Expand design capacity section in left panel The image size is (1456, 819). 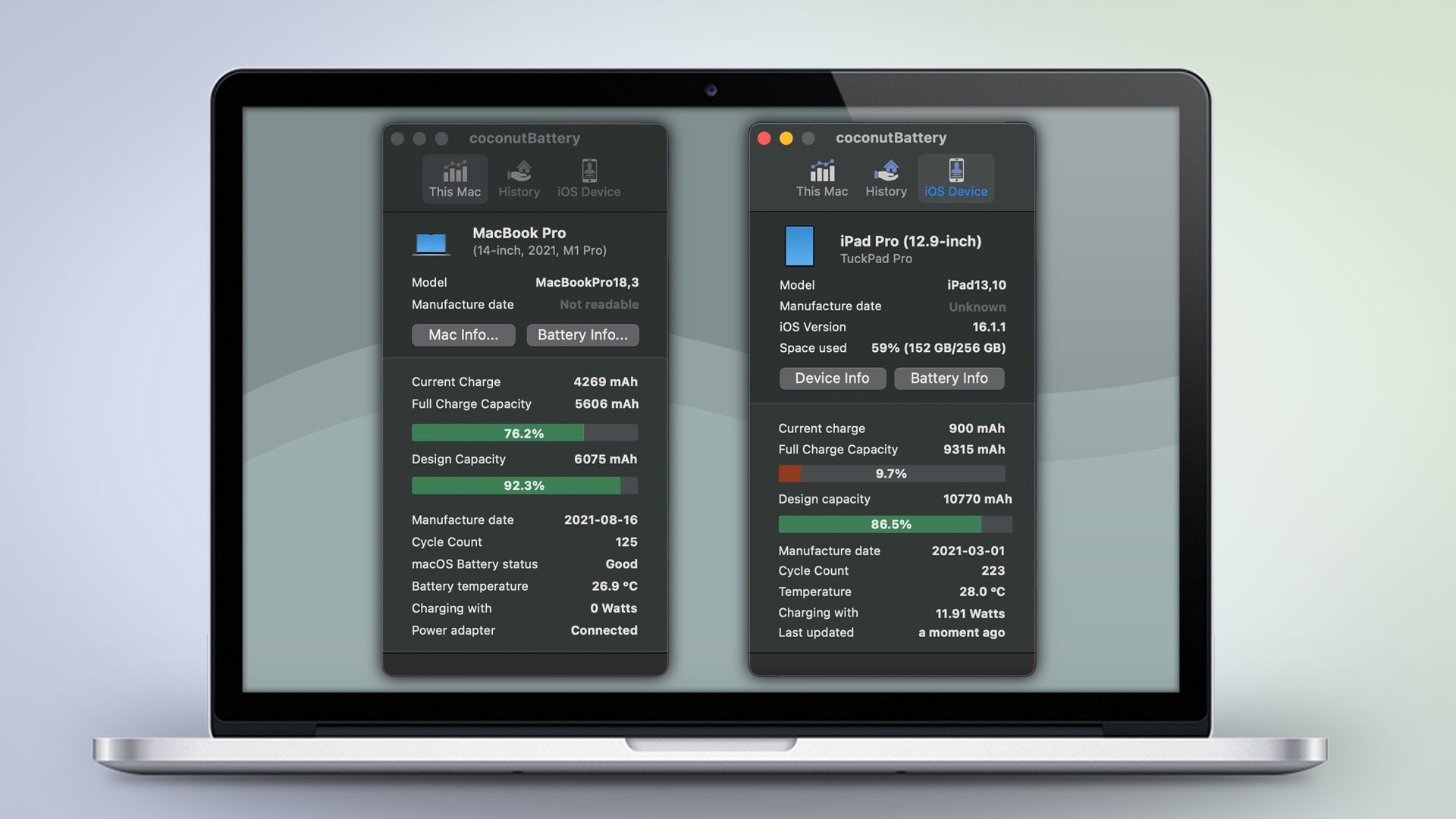458,460
